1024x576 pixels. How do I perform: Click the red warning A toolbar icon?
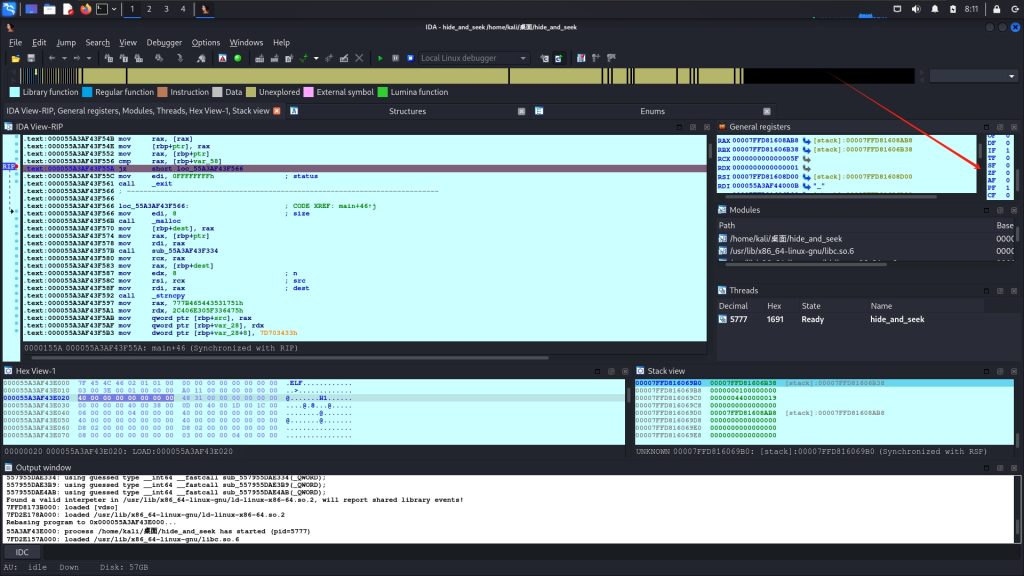coord(223,58)
